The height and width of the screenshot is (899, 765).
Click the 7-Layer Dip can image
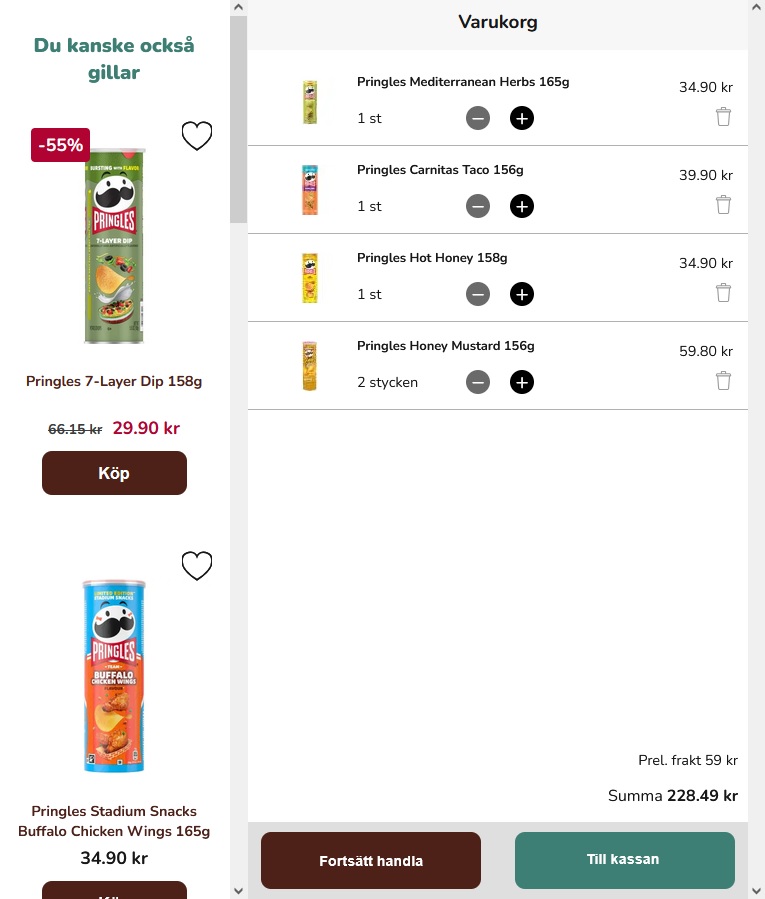tap(114, 246)
